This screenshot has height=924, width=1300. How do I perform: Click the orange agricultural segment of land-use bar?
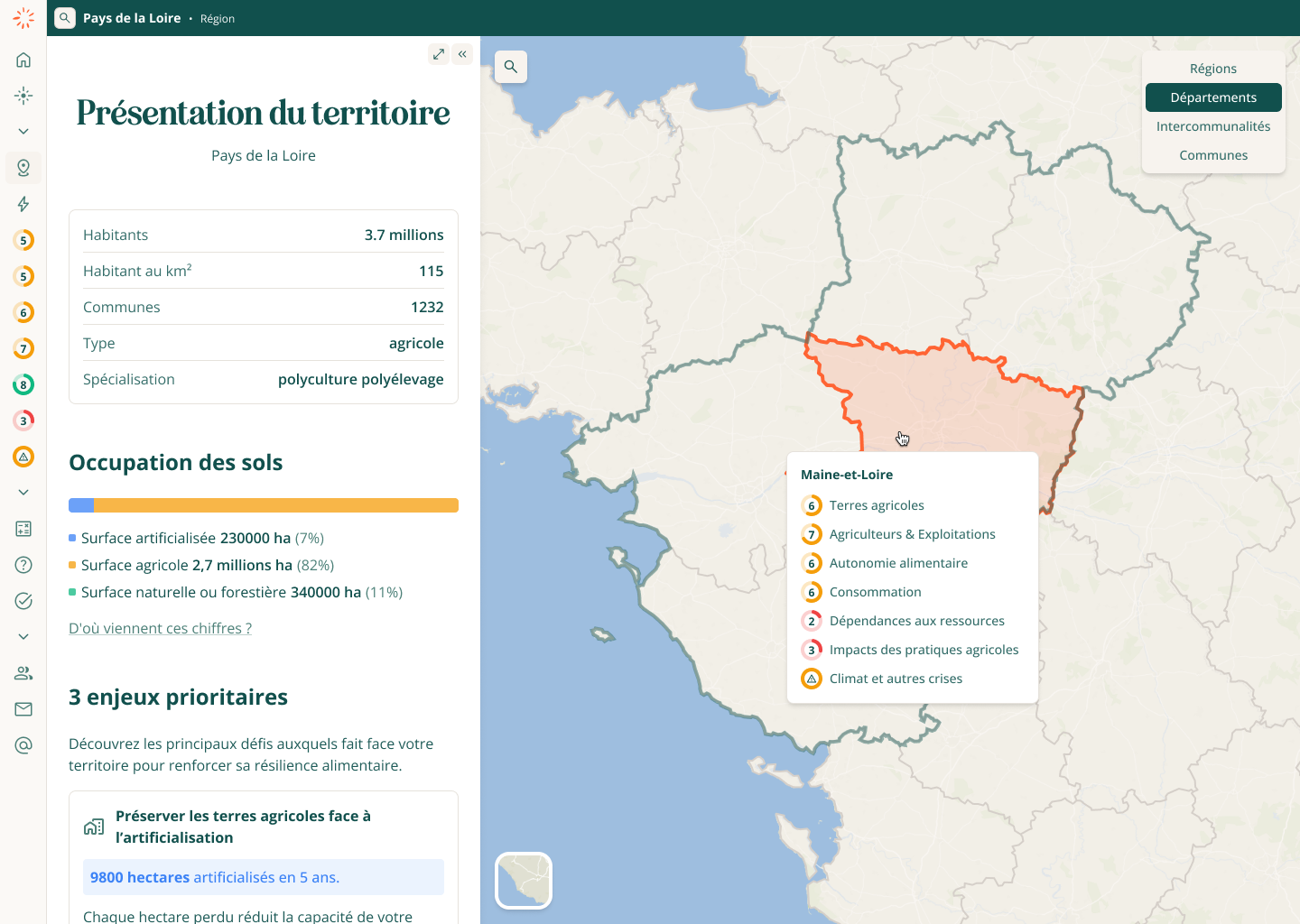coord(275,505)
